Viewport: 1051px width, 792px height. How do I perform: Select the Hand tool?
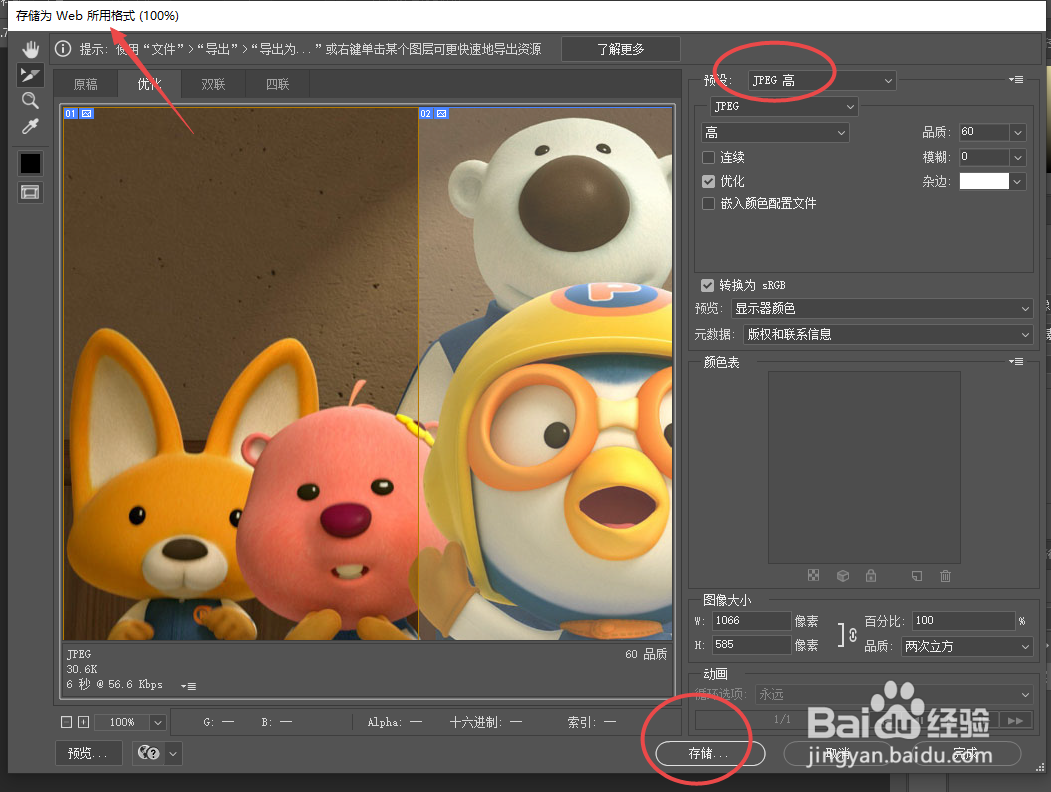click(x=30, y=50)
